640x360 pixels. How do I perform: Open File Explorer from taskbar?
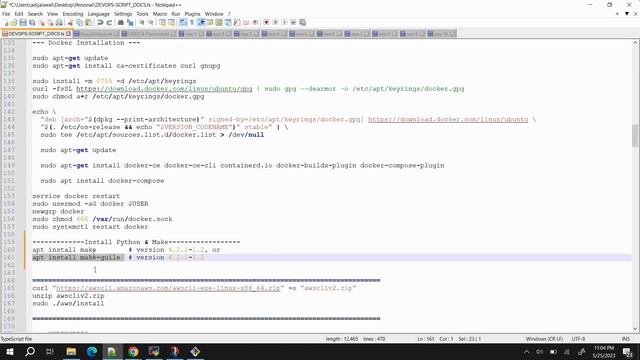click(x=71, y=351)
